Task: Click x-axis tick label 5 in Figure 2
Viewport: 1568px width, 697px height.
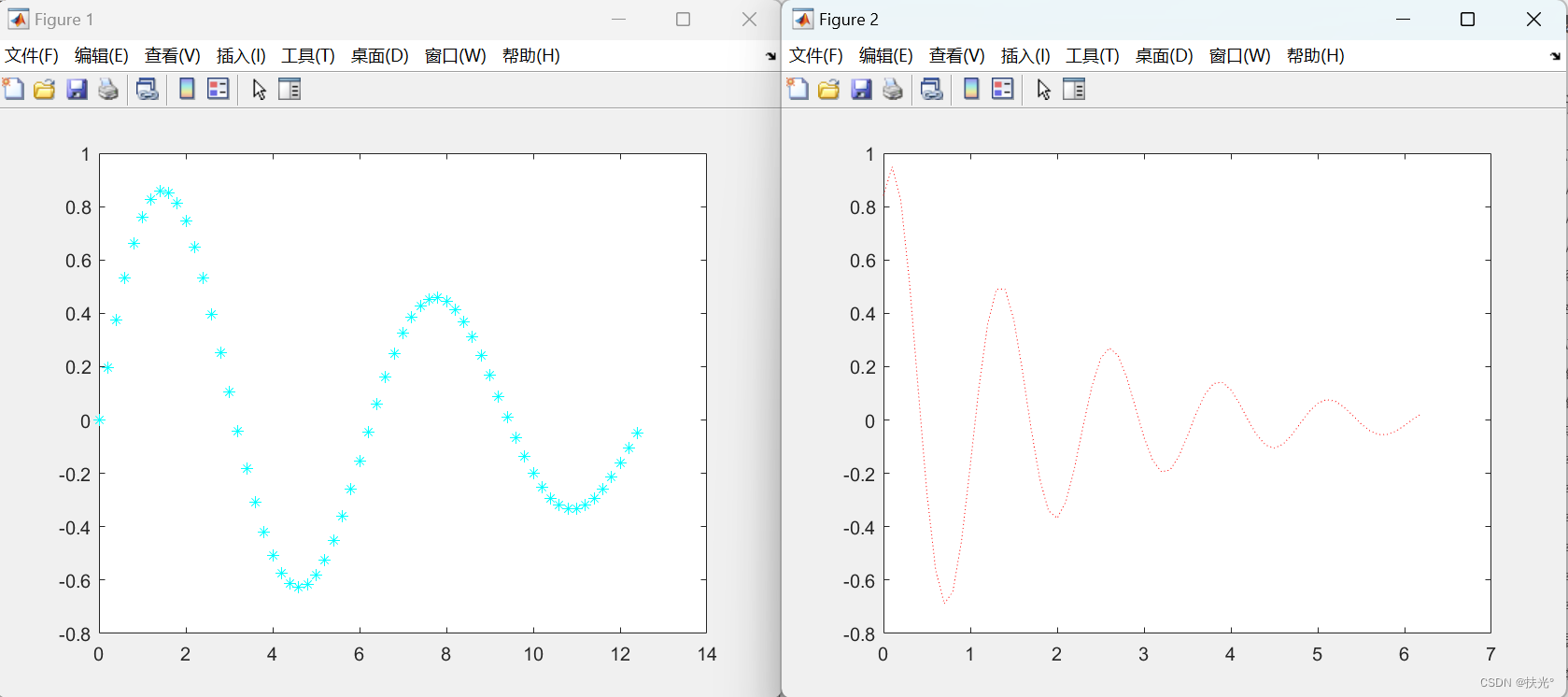Action: [1317, 654]
